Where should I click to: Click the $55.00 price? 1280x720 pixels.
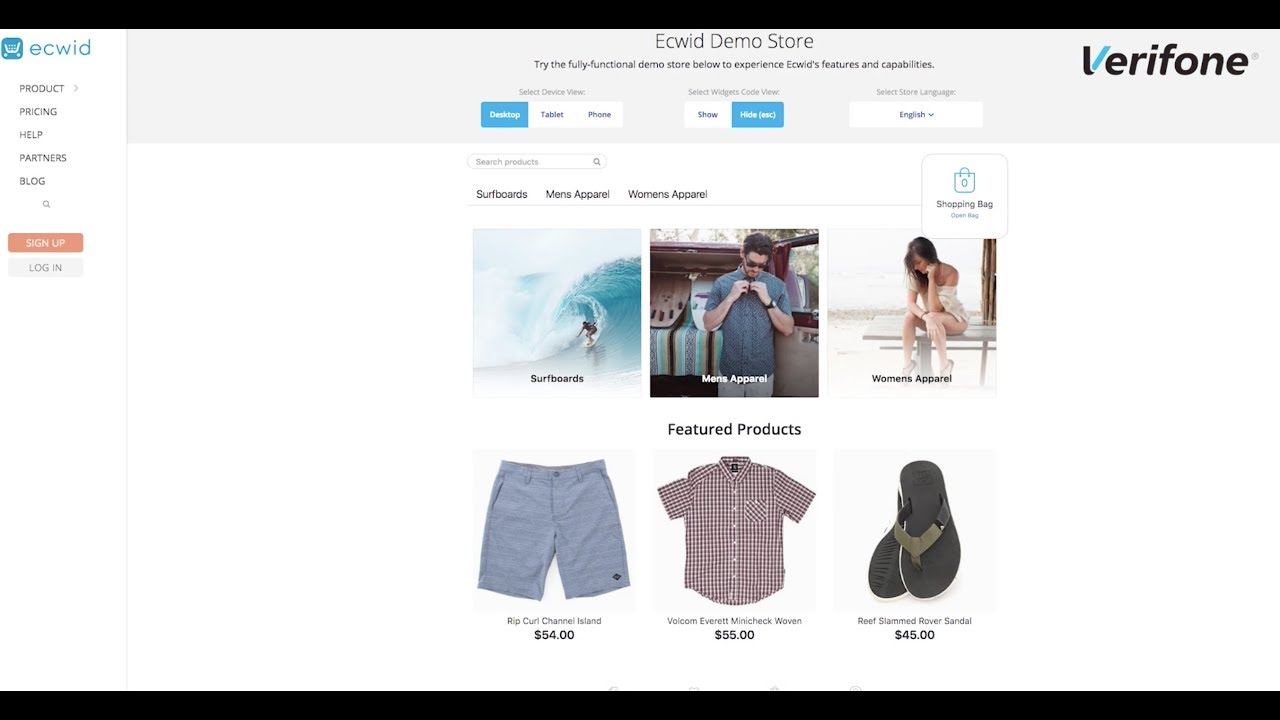(735, 635)
